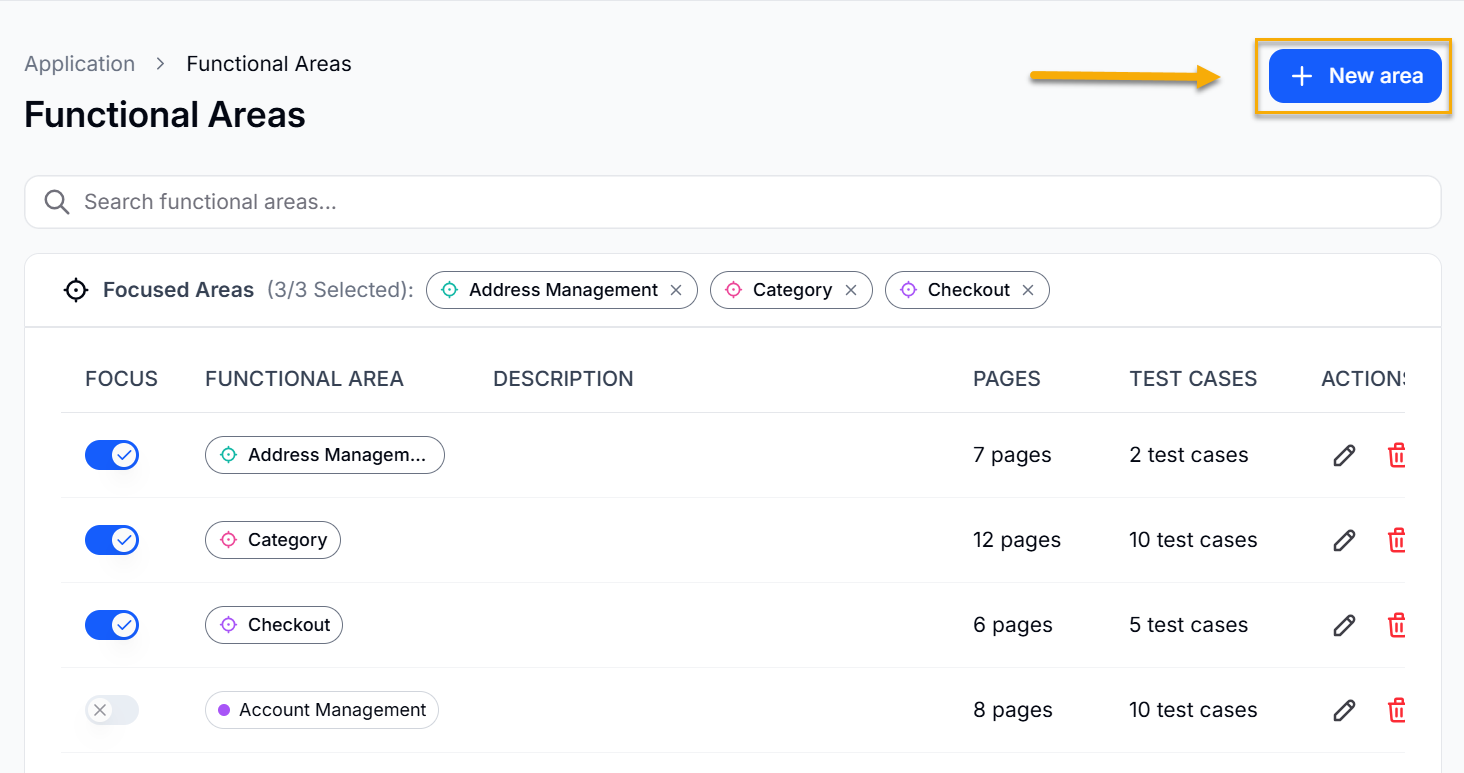Edit the Account Management area
1464x773 pixels.
1344,711
